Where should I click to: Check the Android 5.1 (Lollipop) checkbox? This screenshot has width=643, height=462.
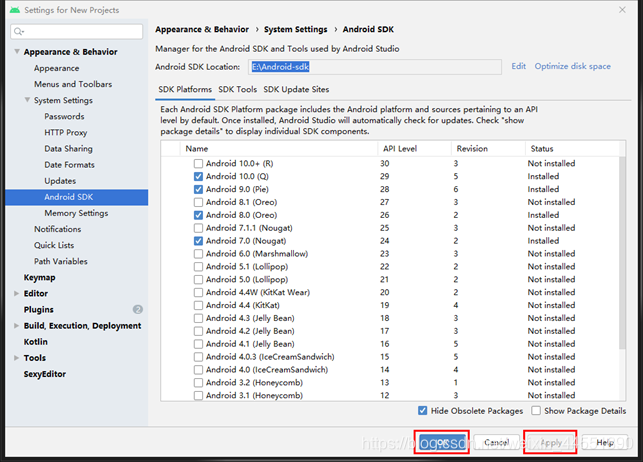[x=198, y=266]
